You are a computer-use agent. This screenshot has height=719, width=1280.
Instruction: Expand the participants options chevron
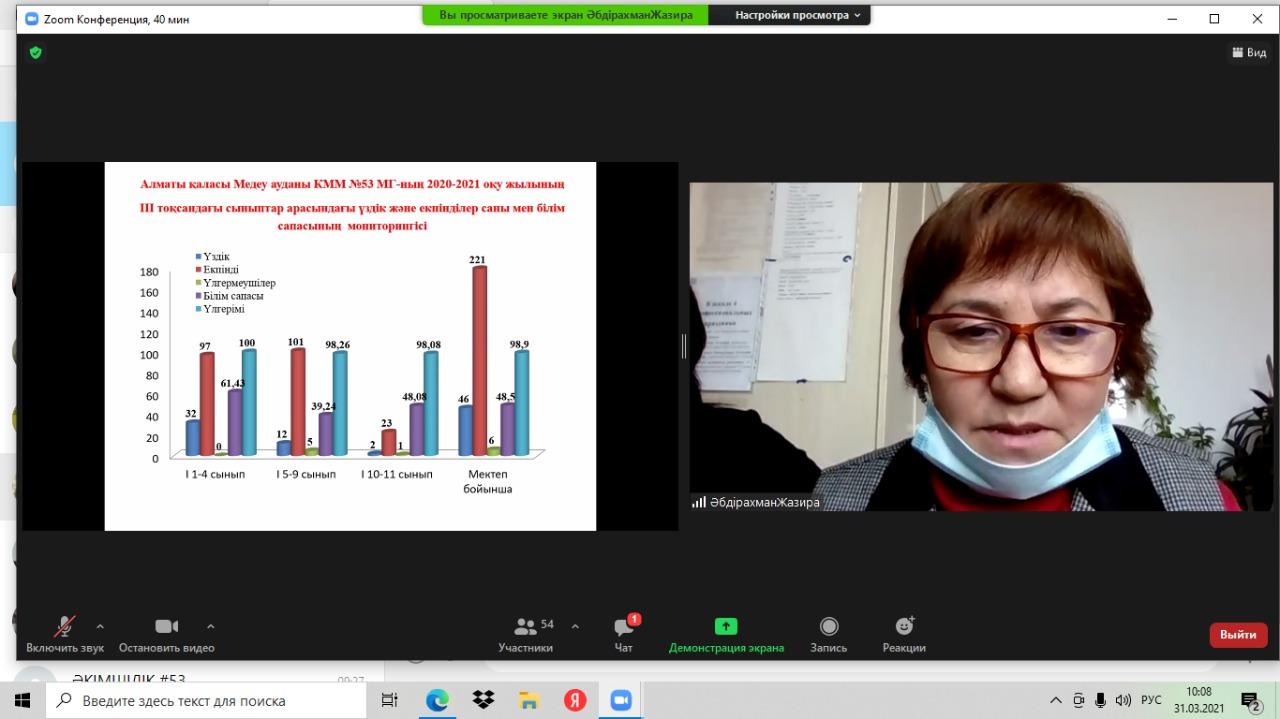[575, 627]
